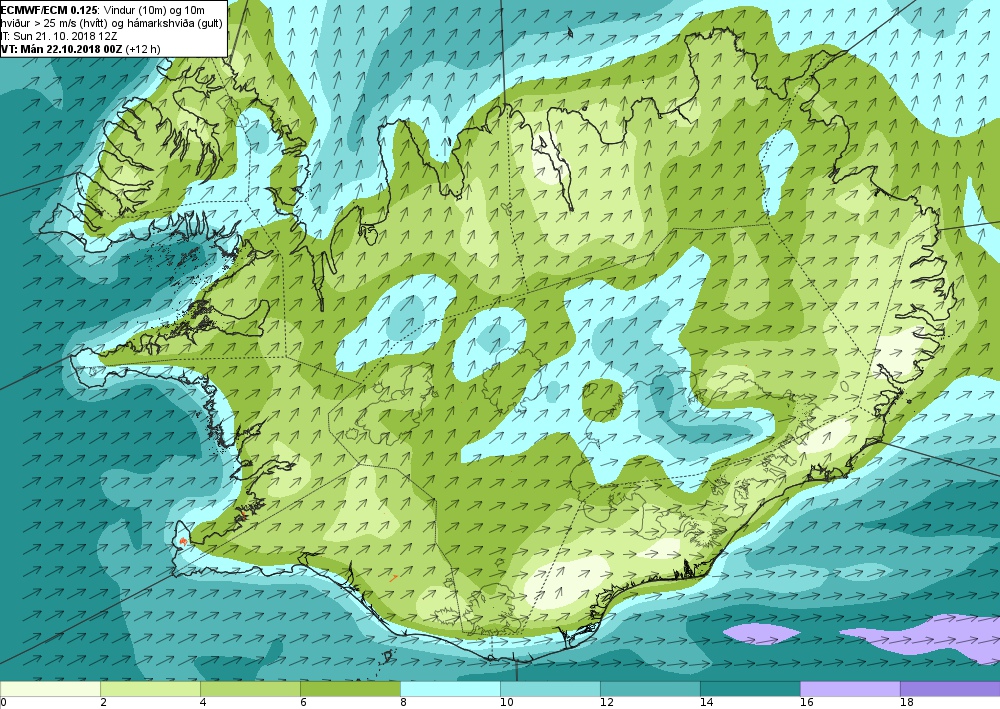Click the legend scale label '10'
Viewport: 1000px width, 709px height.
tap(506, 703)
